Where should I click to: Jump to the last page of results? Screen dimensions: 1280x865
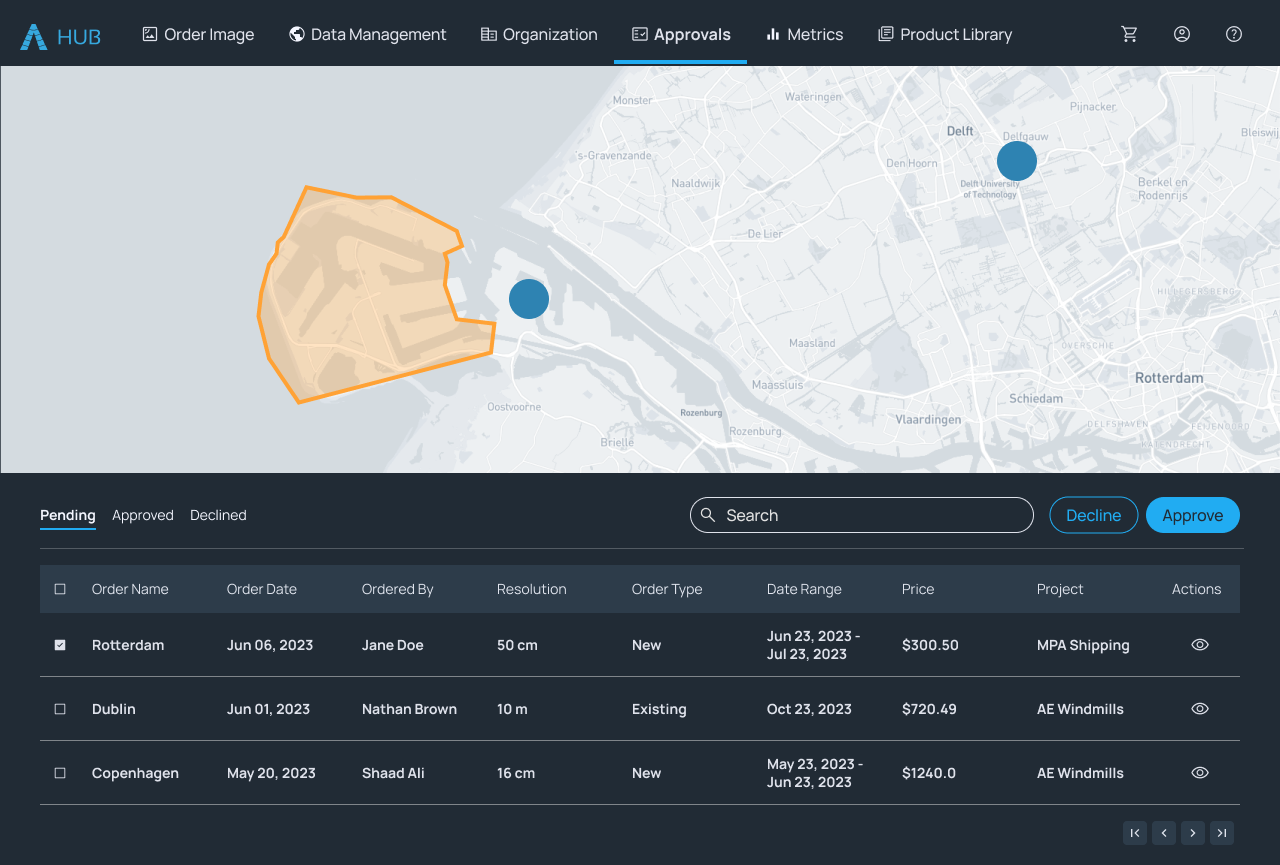click(1221, 832)
